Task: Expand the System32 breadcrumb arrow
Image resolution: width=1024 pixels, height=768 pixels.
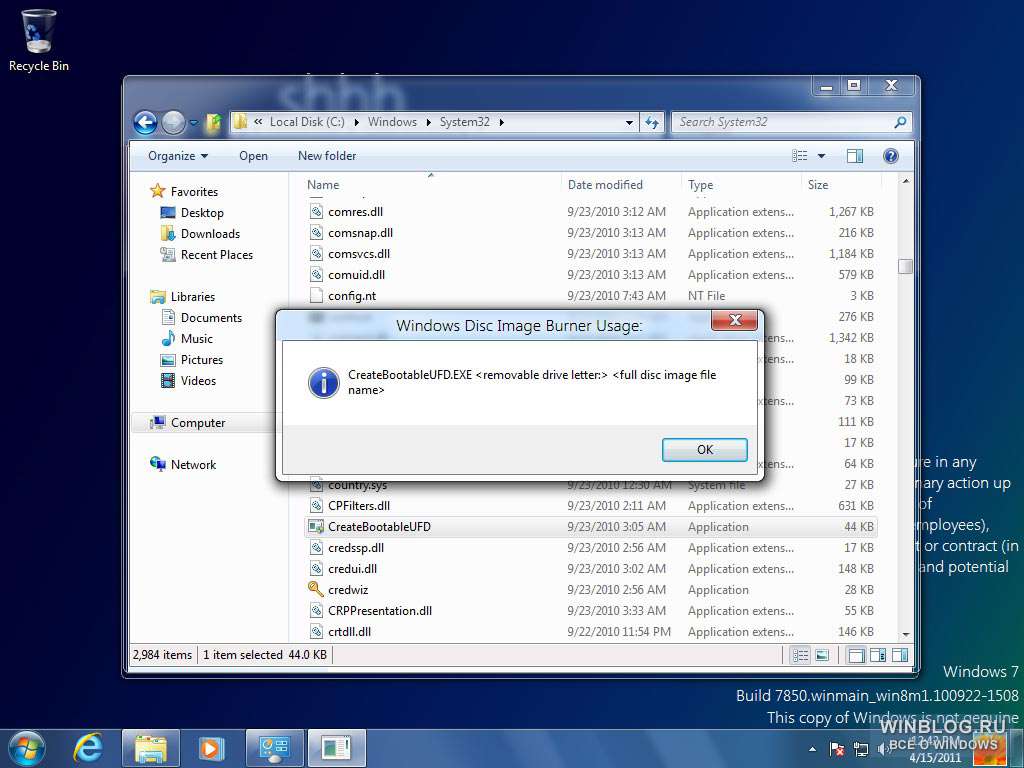Action: pyautogui.click(x=502, y=122)
